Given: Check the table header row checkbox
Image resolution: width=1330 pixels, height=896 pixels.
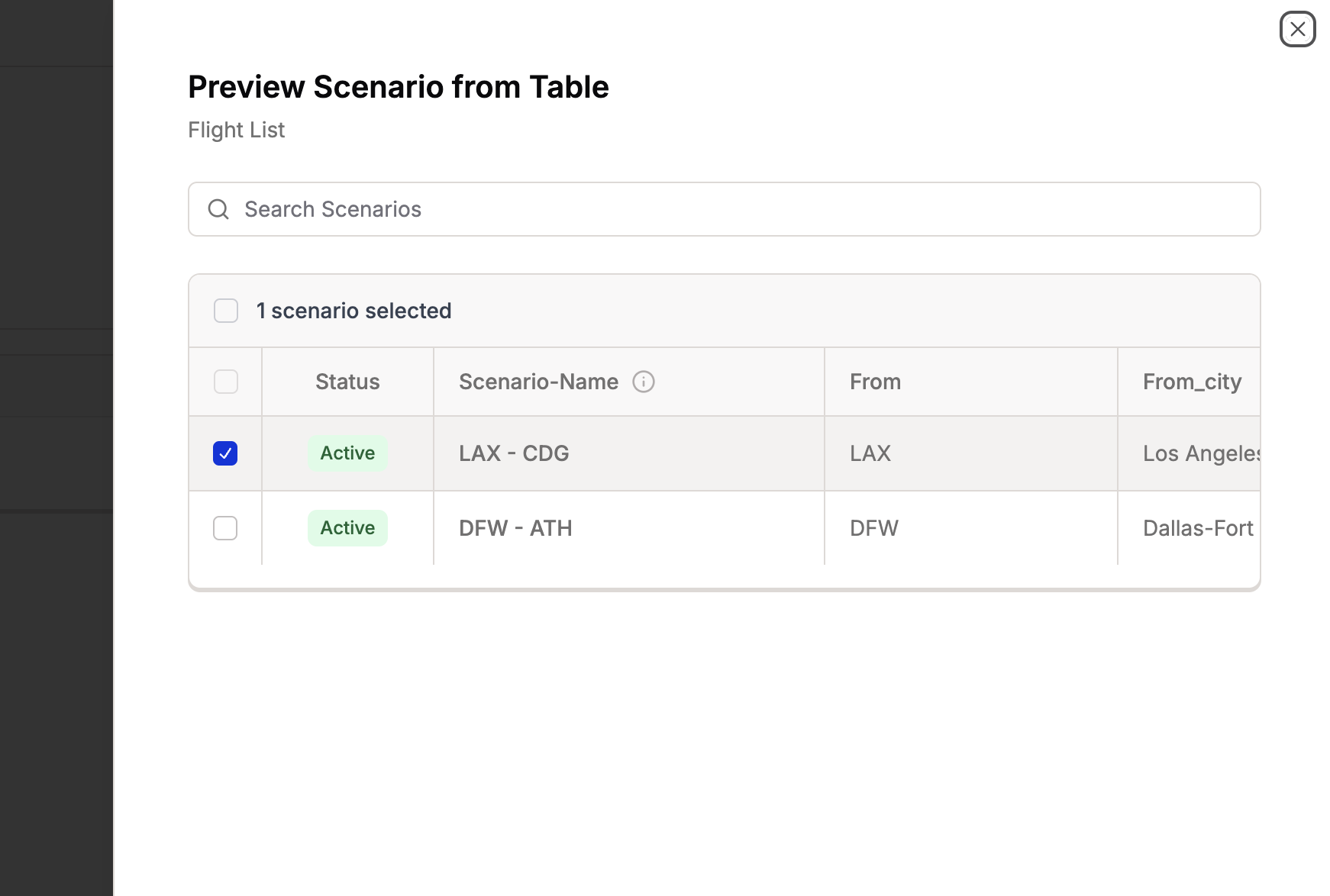Looking at the screenshot, I should point(226,382).
